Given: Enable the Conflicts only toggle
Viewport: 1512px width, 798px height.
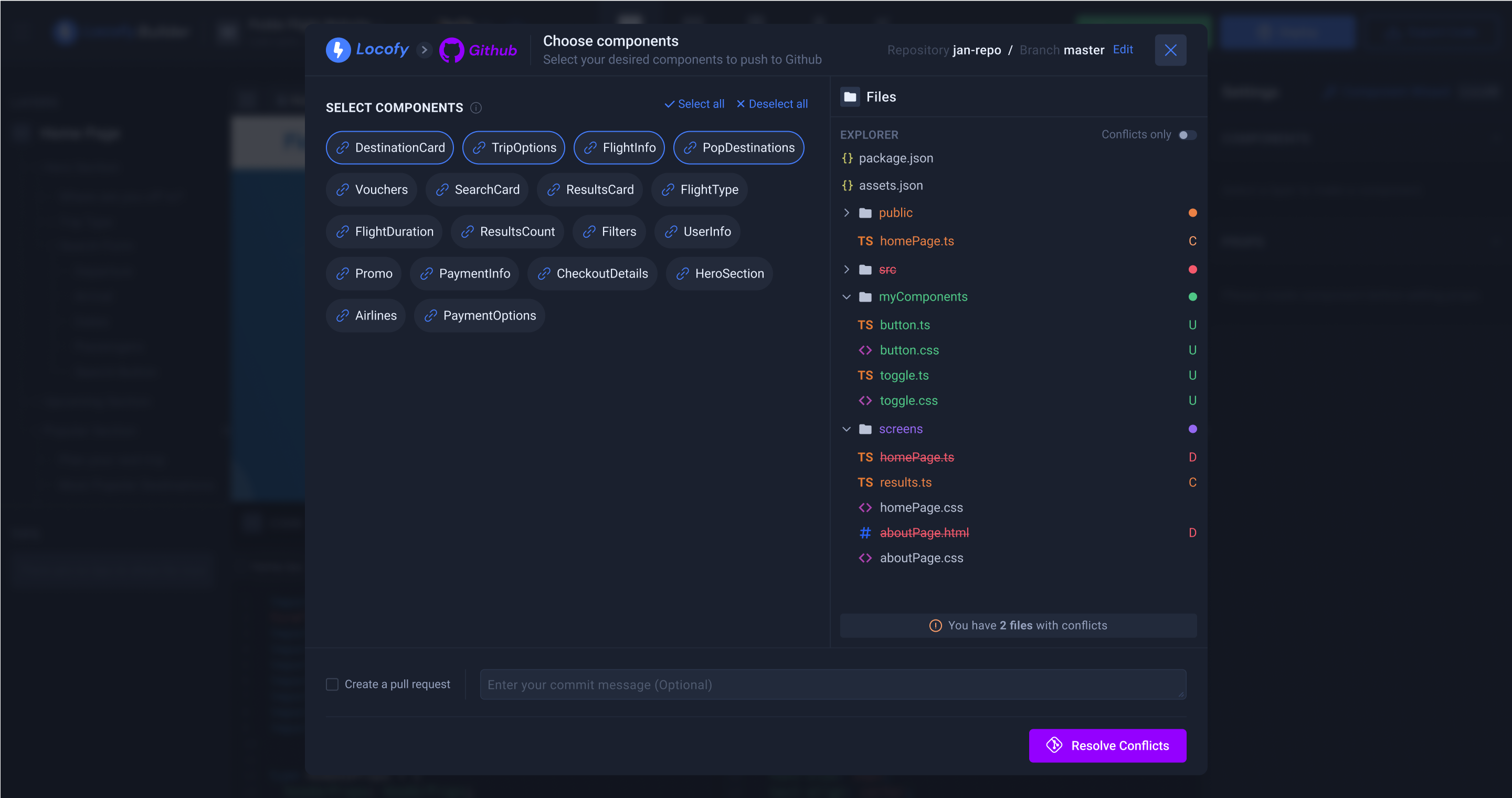Looking at the screenshot, I should [x=1188, y=134].
